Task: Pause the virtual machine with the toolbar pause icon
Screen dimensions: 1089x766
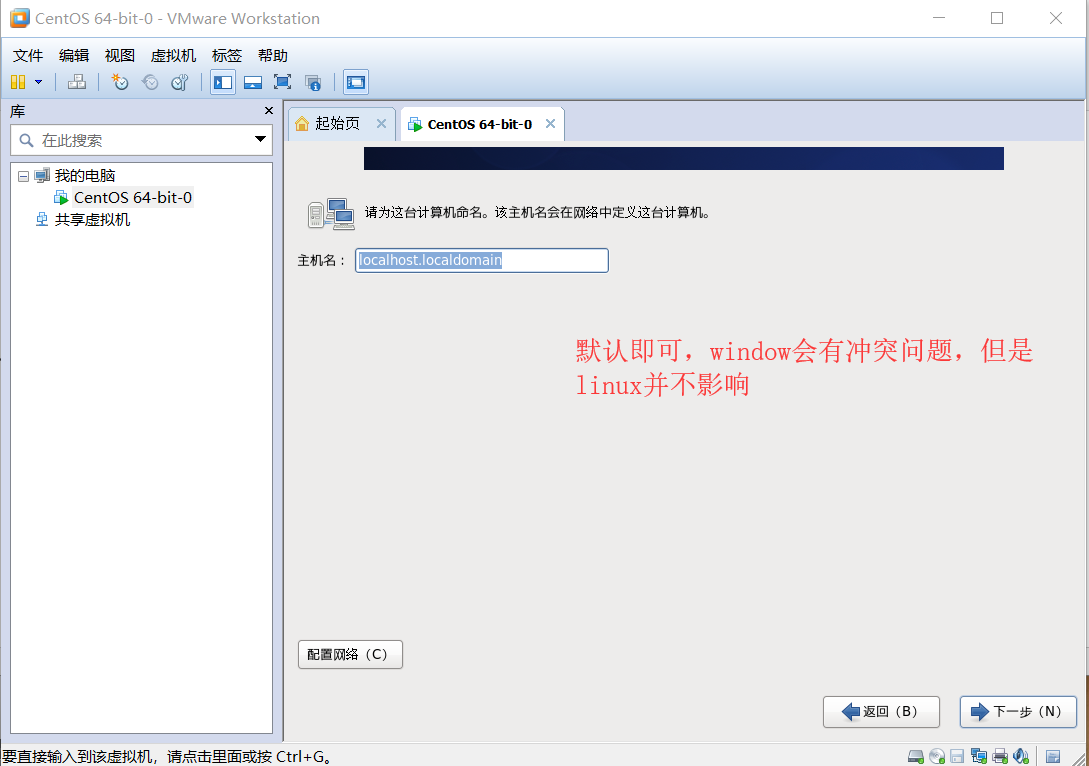Action: pyautogui.click(x=18, y=82)
